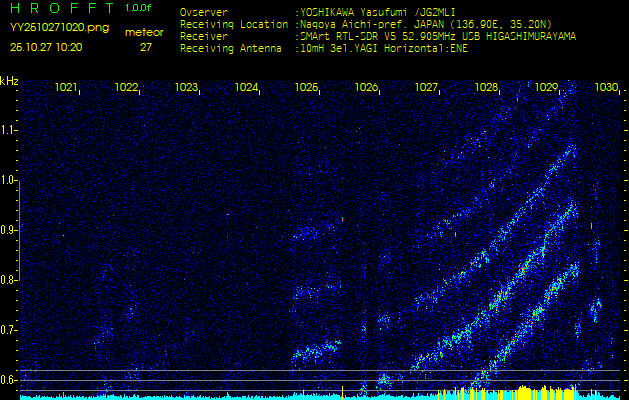Select the meteor count value 27
This screenshot has height=400, width=629.
point(146,47)
